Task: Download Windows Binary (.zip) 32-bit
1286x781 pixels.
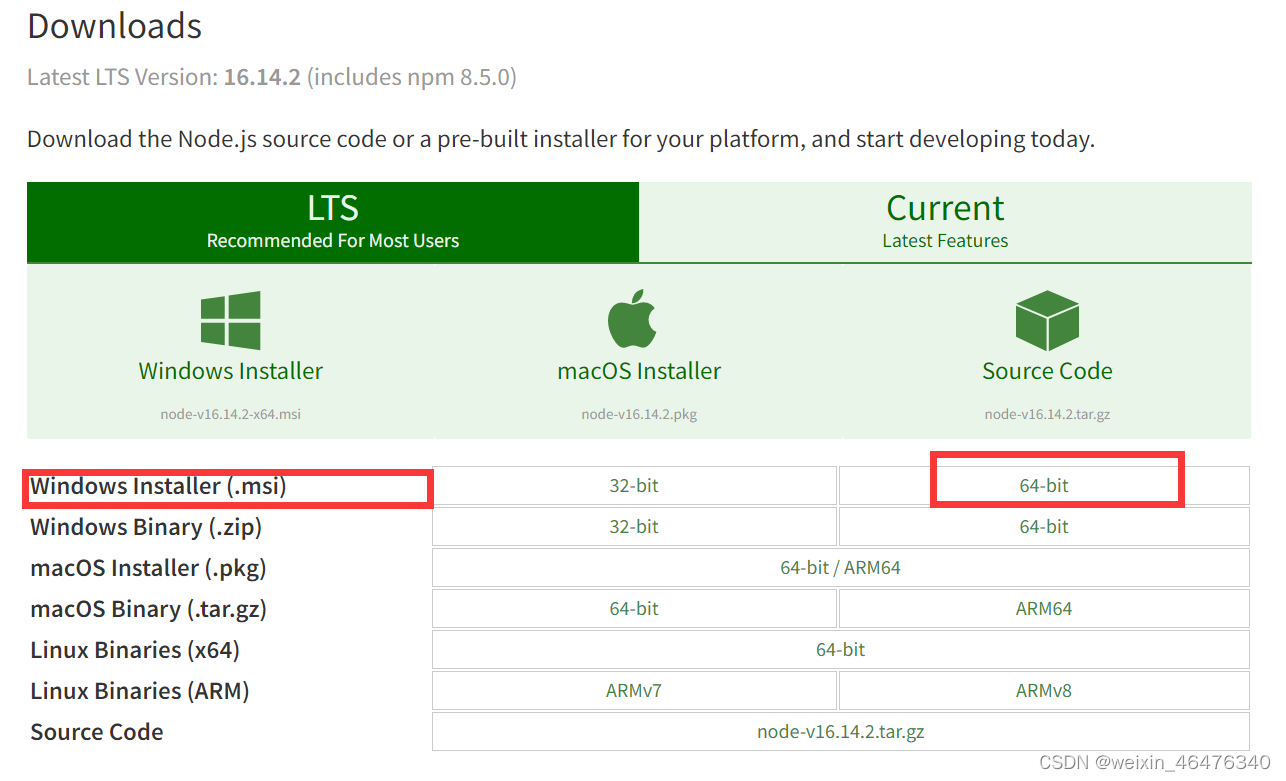Action: click(x=634, y=527)
